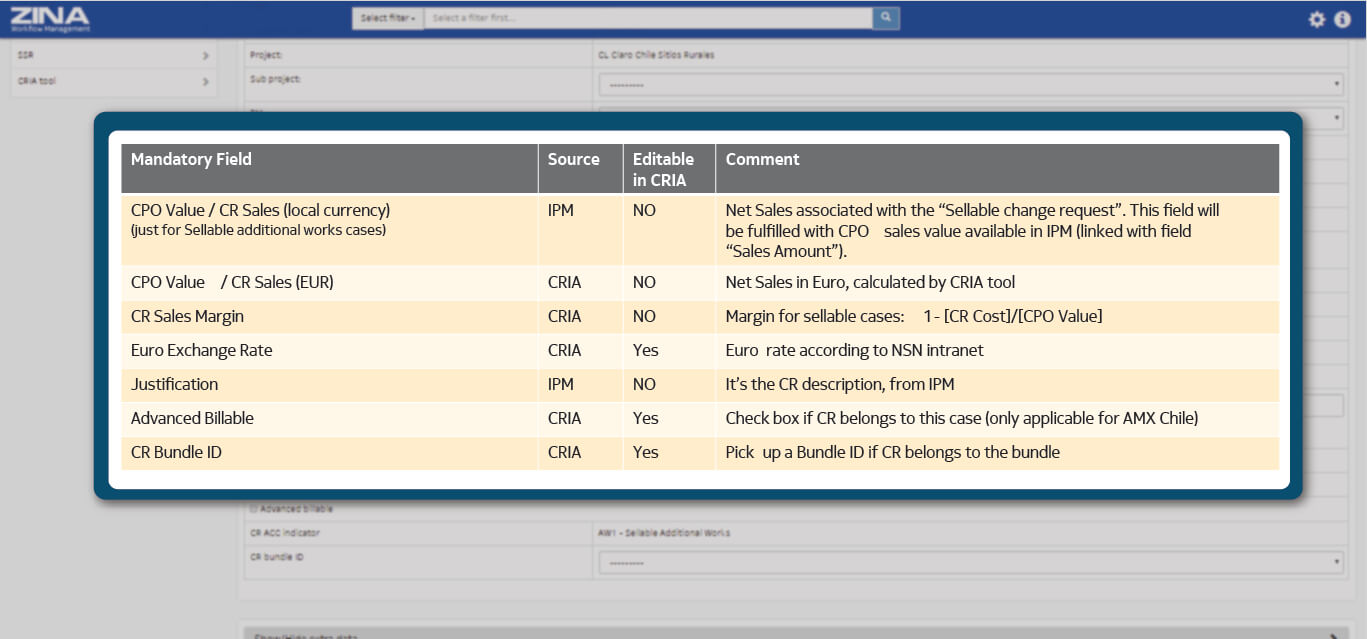Click the Comment column header
Image resolution: width=1367 pixels, height=639 pixels.
click(762, 160)
